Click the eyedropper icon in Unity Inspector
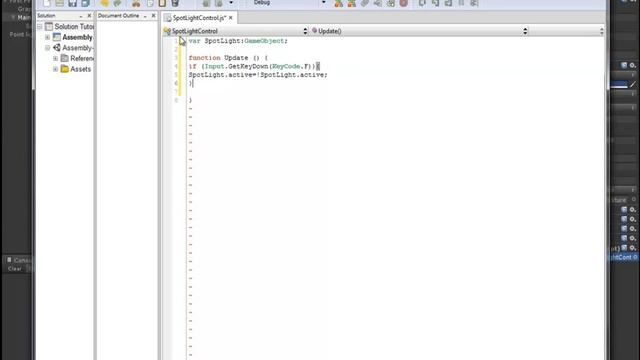This screenshot has height=360, width=640. pyautogui.click(x=633, y=84)
